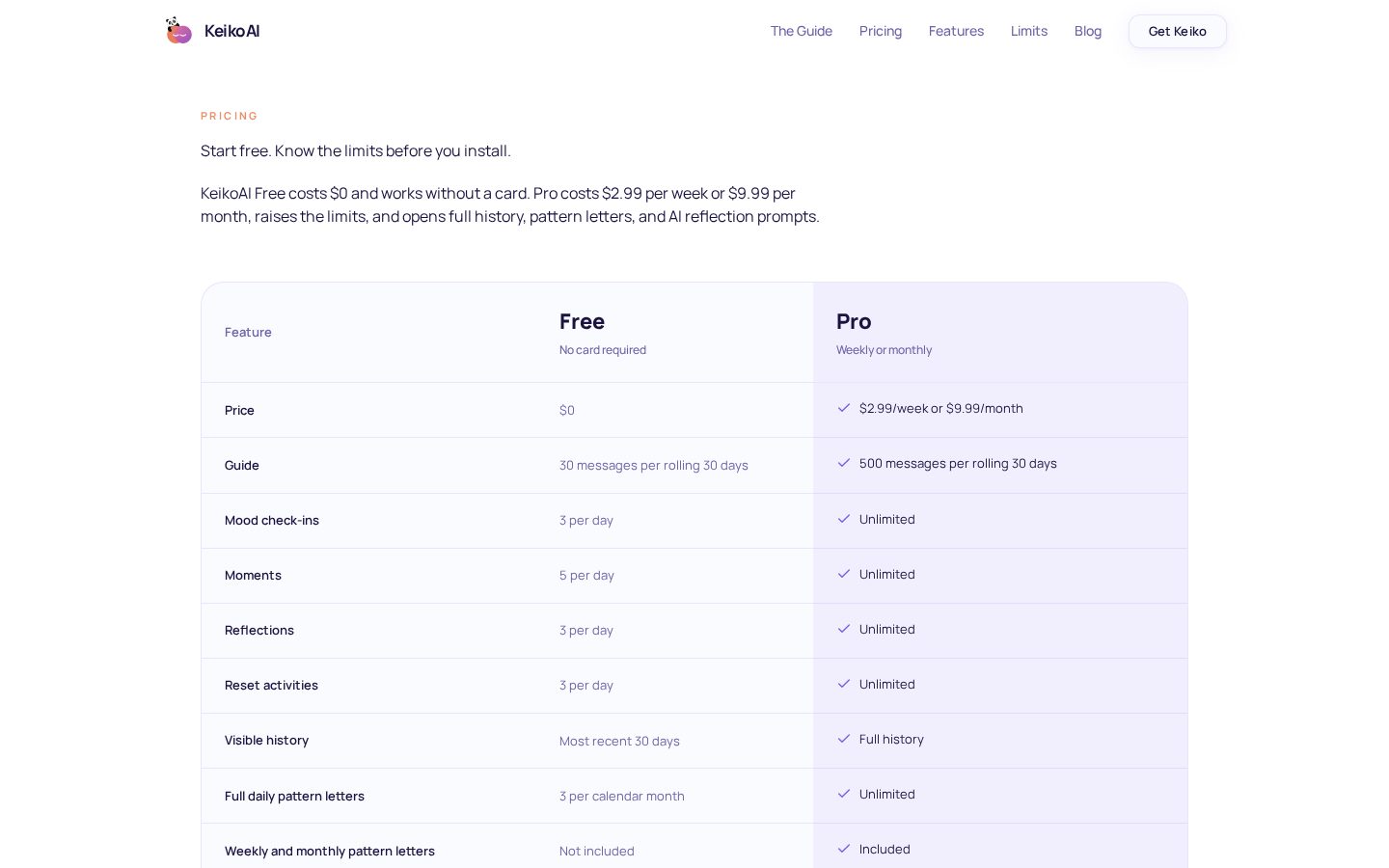Click the '5 per day' Moments value

click(586, 575)
